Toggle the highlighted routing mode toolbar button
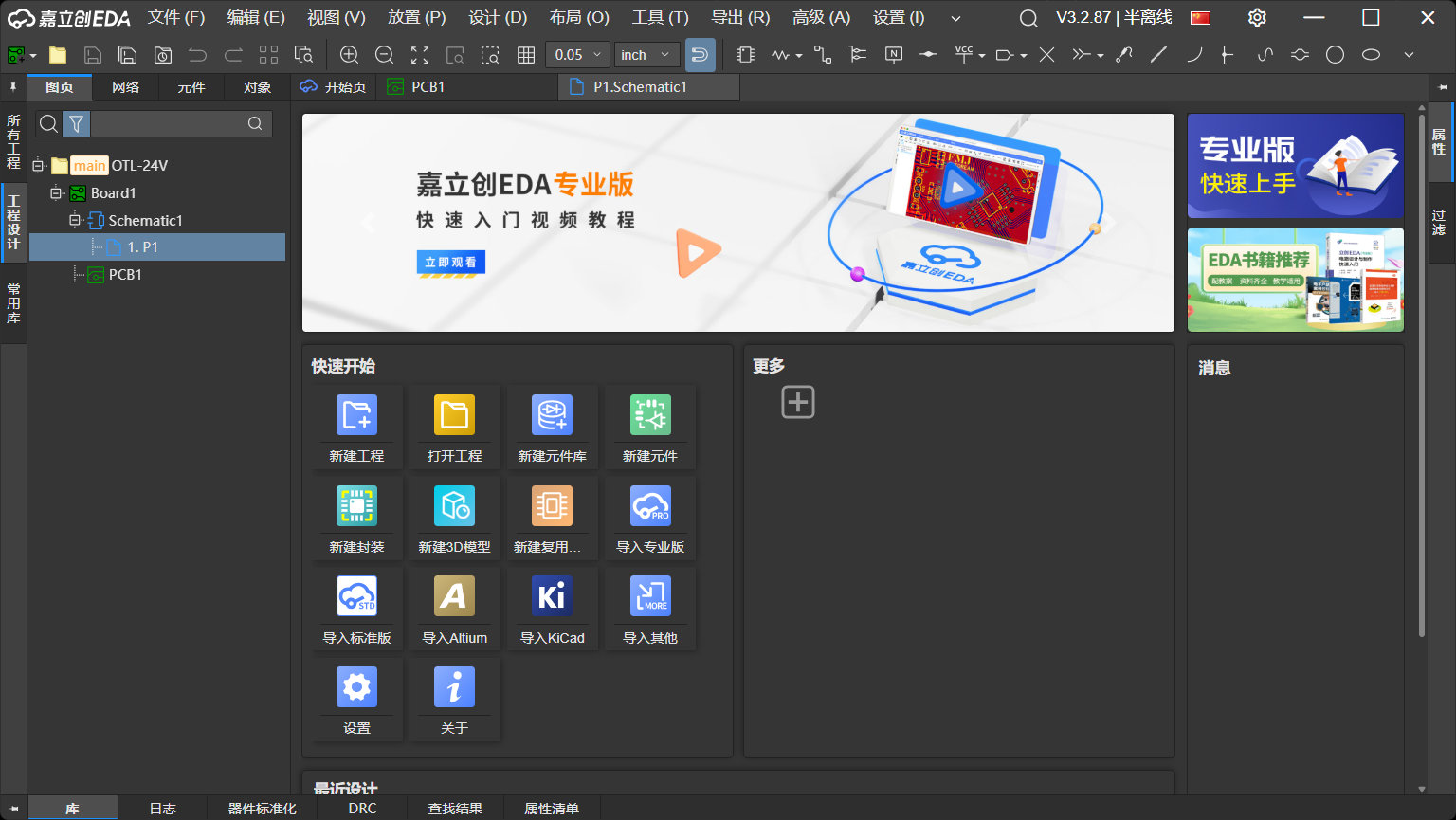The height and width of the screenshot is (820, 1456). pyautogui.click(x=700, y=55)
